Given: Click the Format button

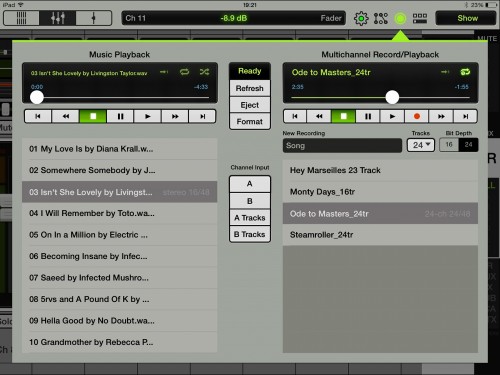Looking at the screenshot, I should (250, 122).
